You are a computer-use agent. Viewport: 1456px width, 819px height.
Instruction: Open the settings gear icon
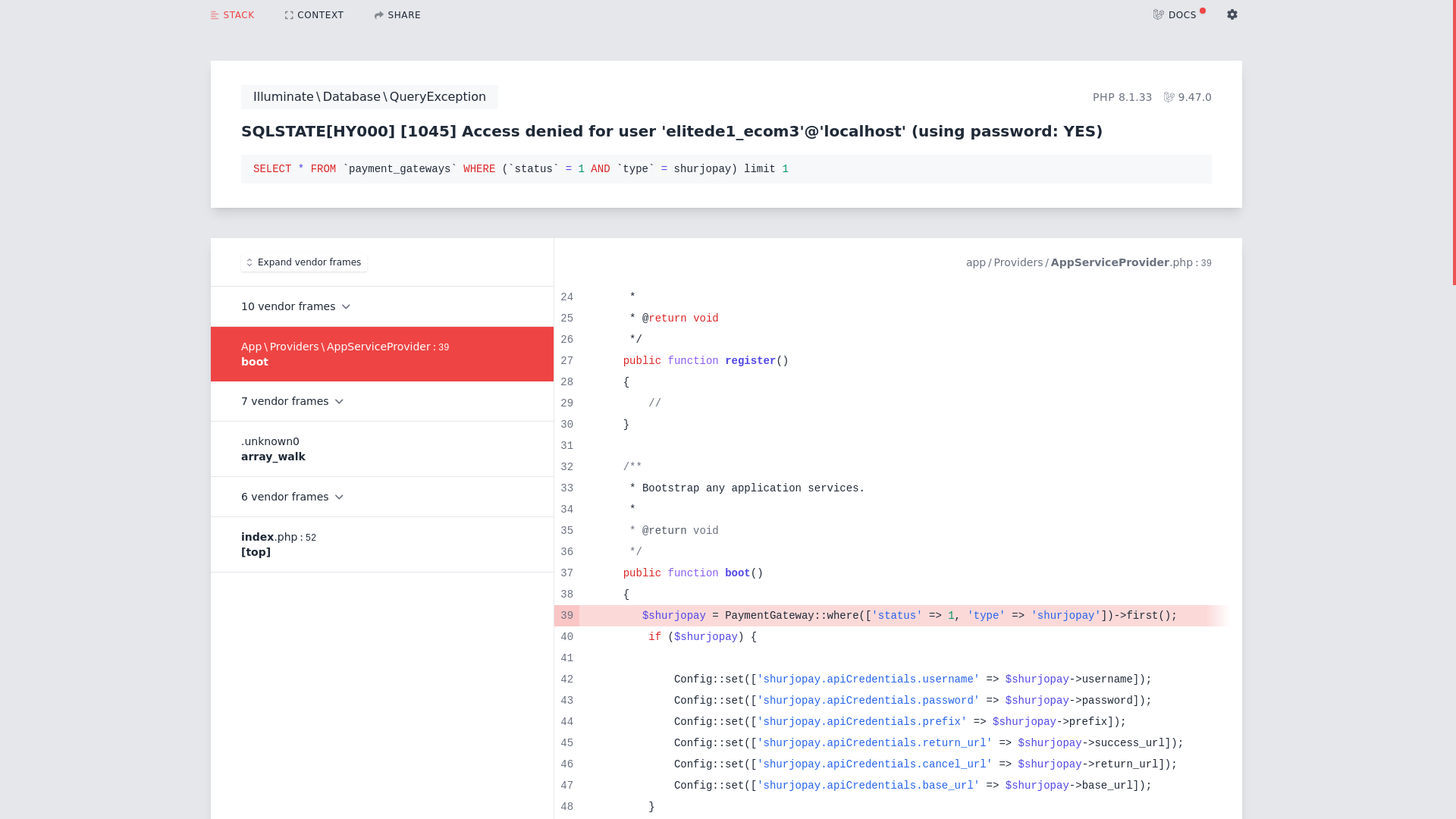pos(1232,14)
